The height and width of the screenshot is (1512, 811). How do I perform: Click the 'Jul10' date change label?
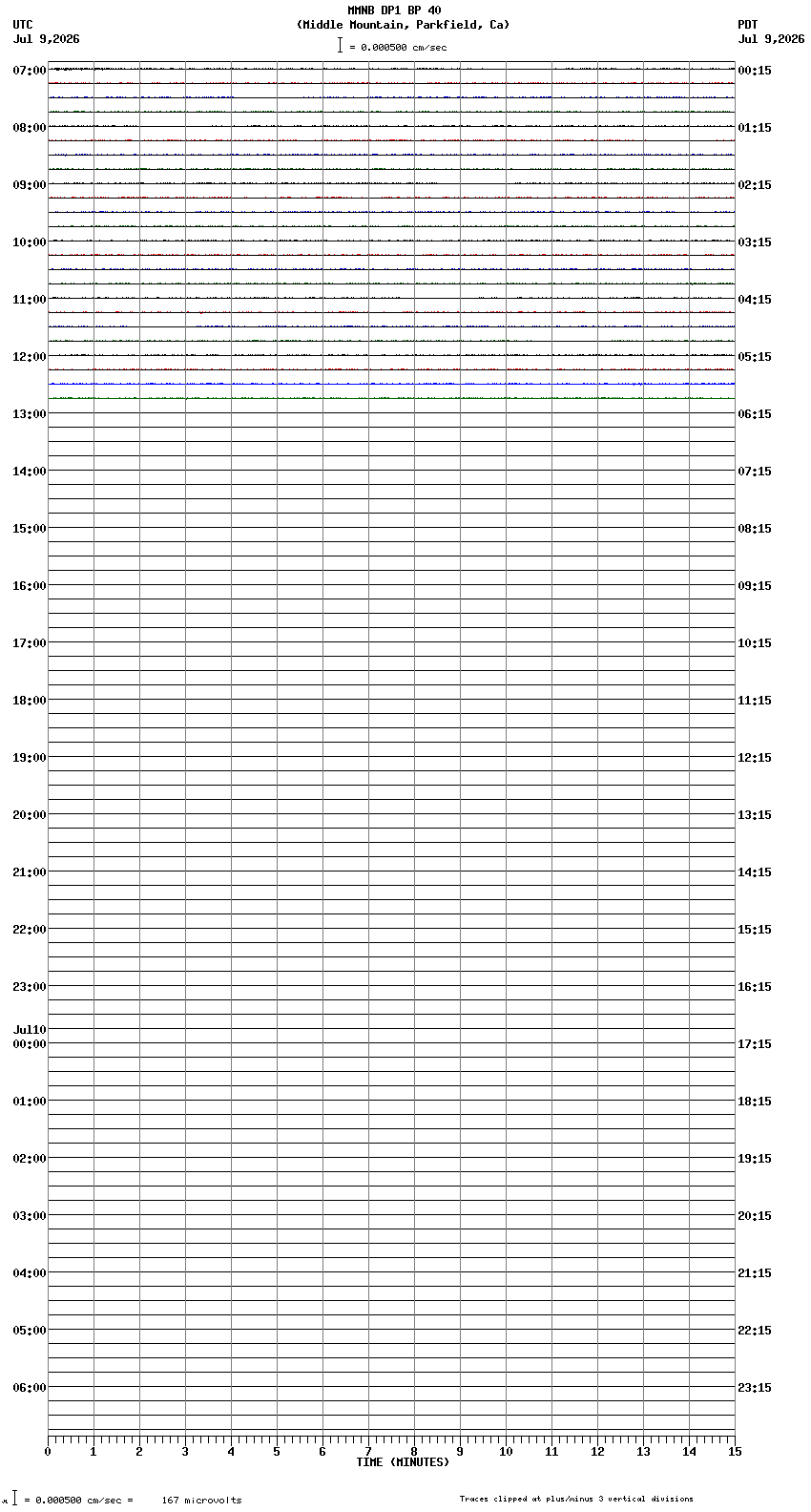tap(30, 1030)
